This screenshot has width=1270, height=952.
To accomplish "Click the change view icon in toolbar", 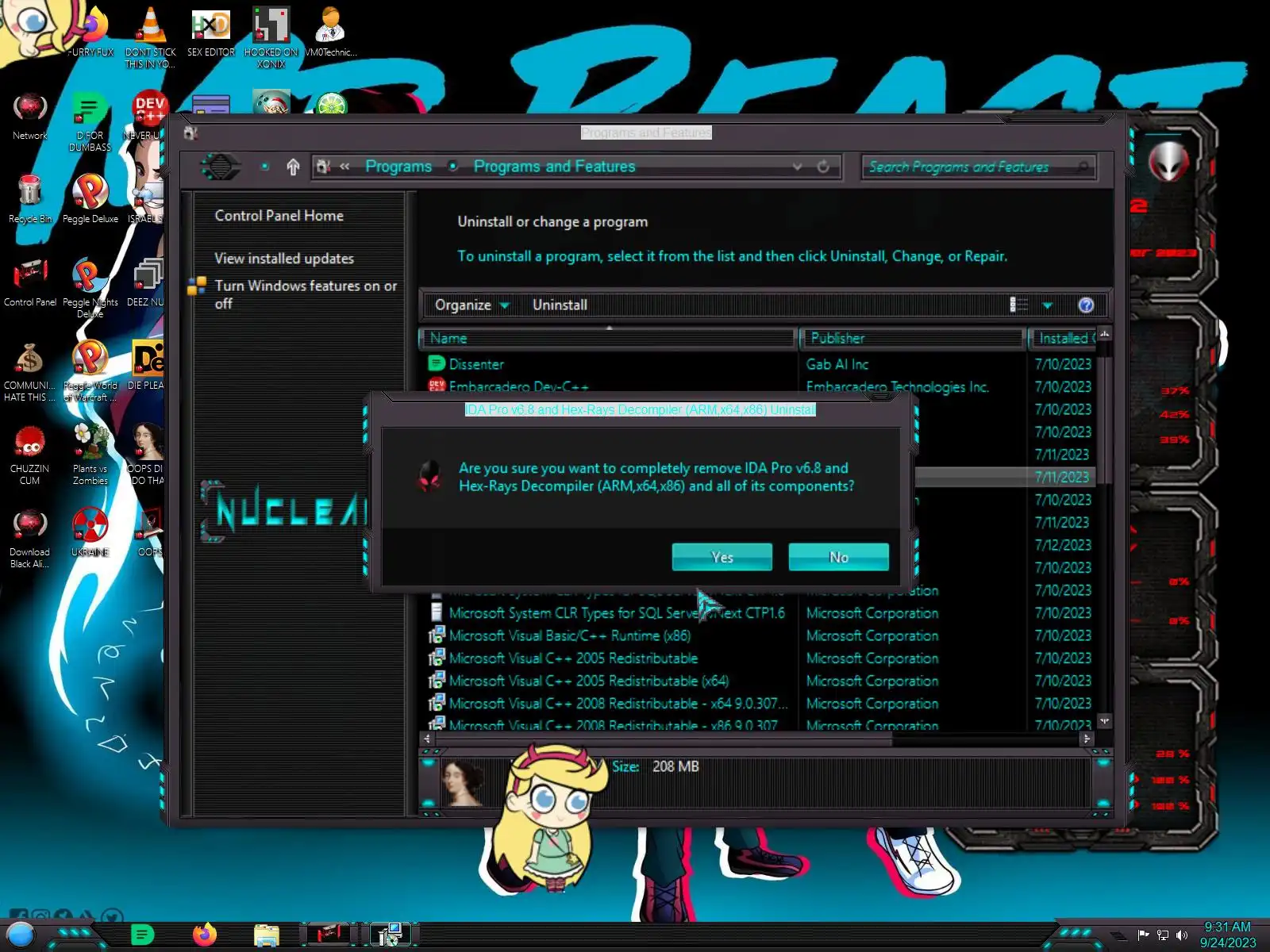I will tap(1018, 305).
